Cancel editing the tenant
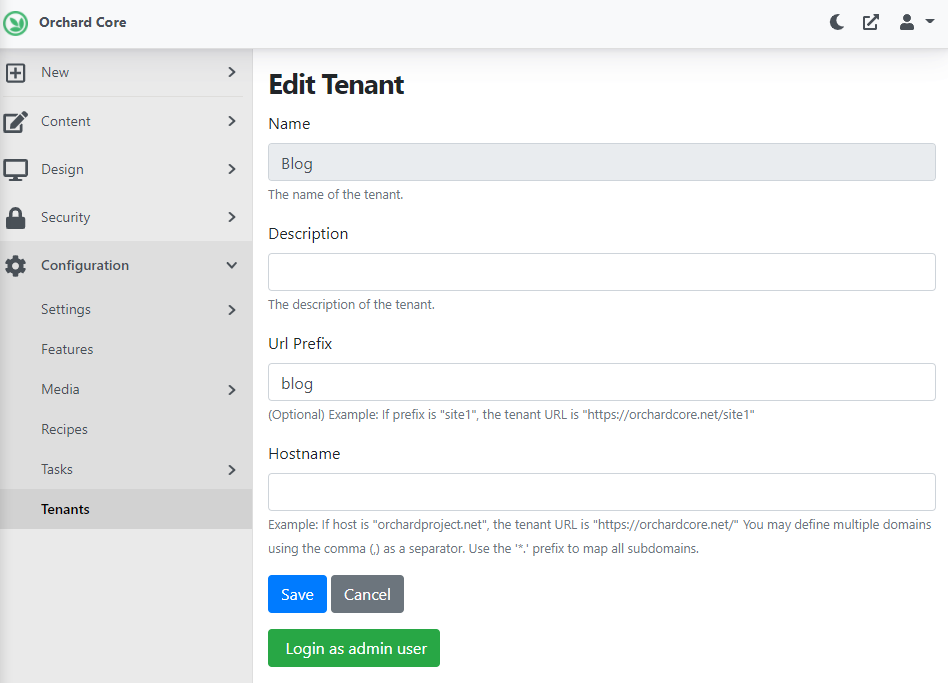This screenshot has width=948, height=683. 367,594
